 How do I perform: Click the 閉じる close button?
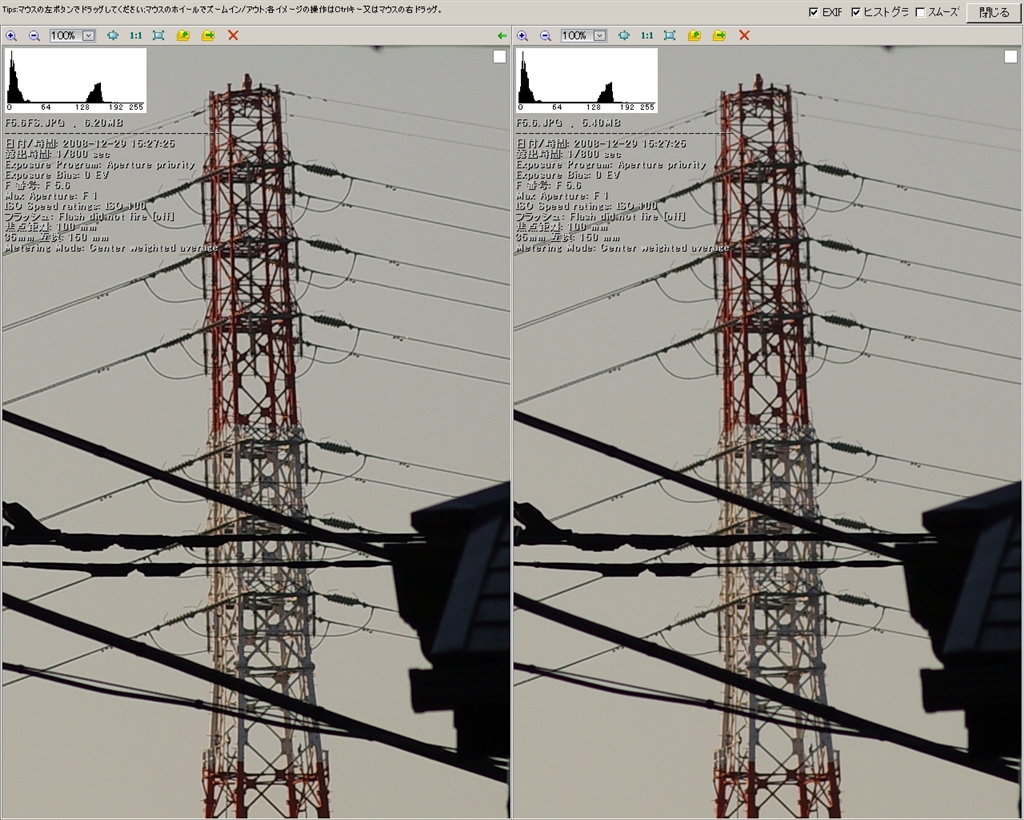[993, 12]
